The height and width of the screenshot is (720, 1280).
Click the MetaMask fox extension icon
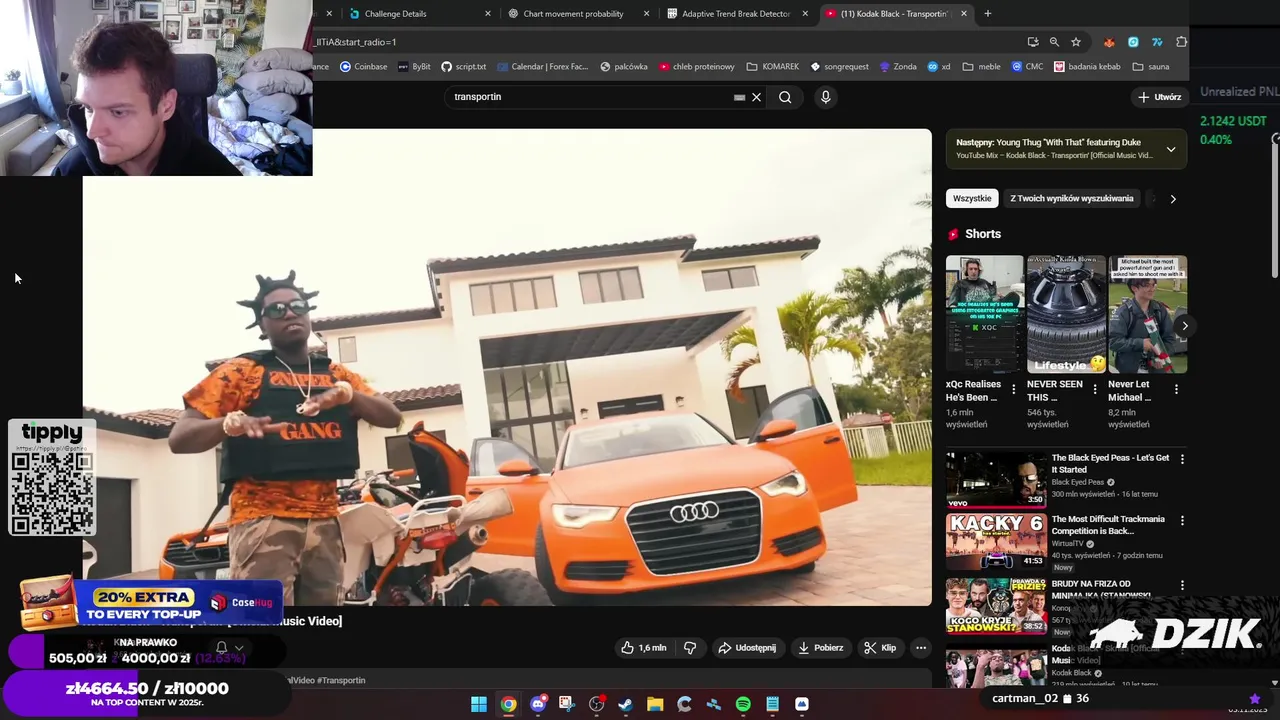tap(1109, 42)
